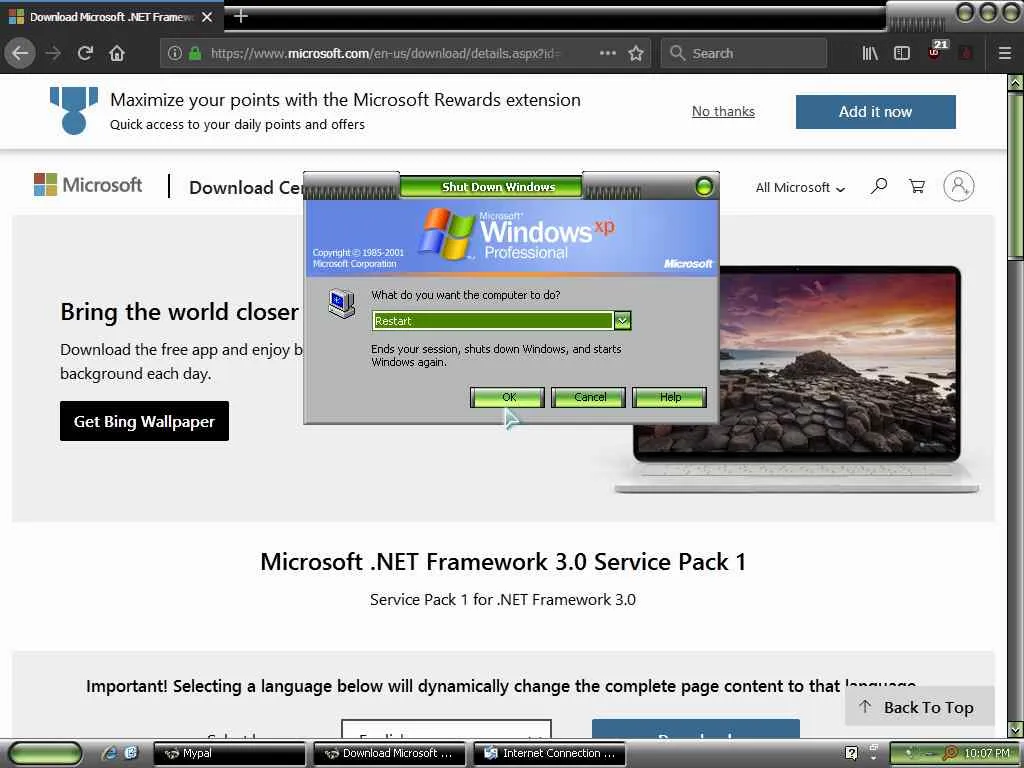Open a new tab with plus button

[240, 16]
